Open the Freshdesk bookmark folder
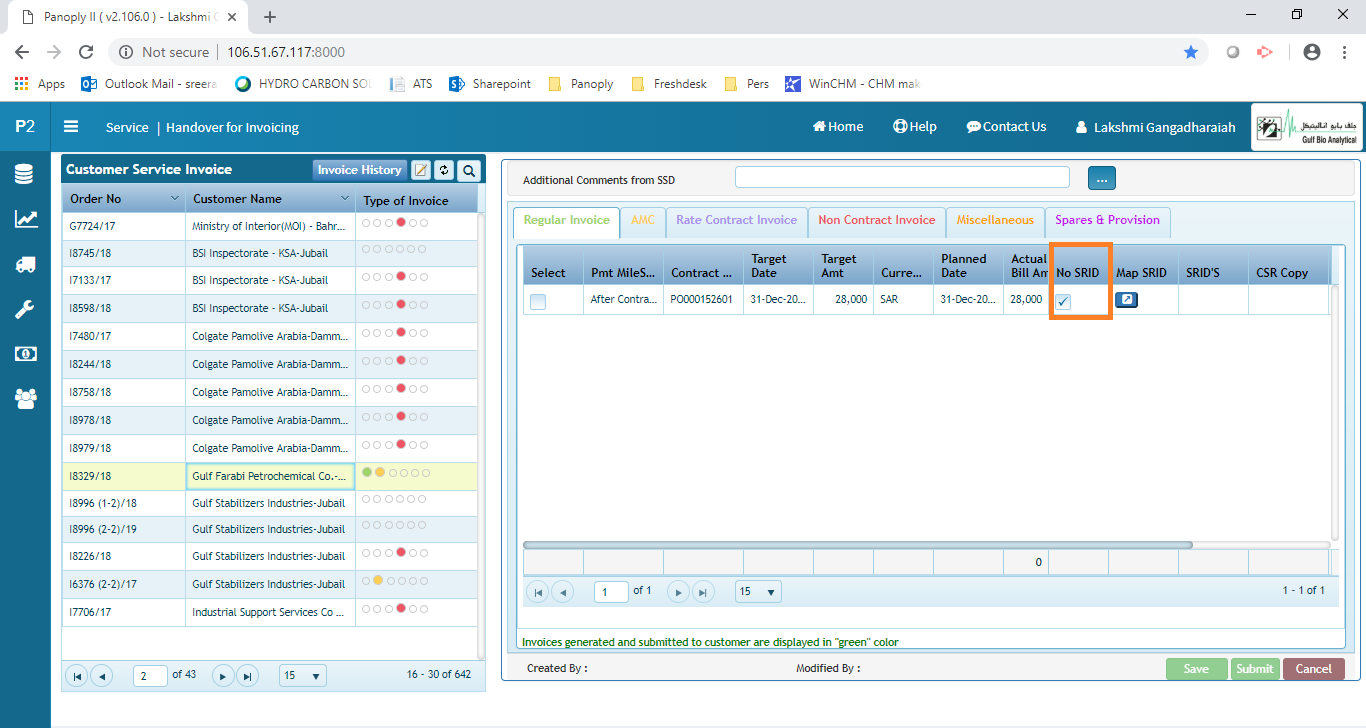1366x728 pixels. 669,84
